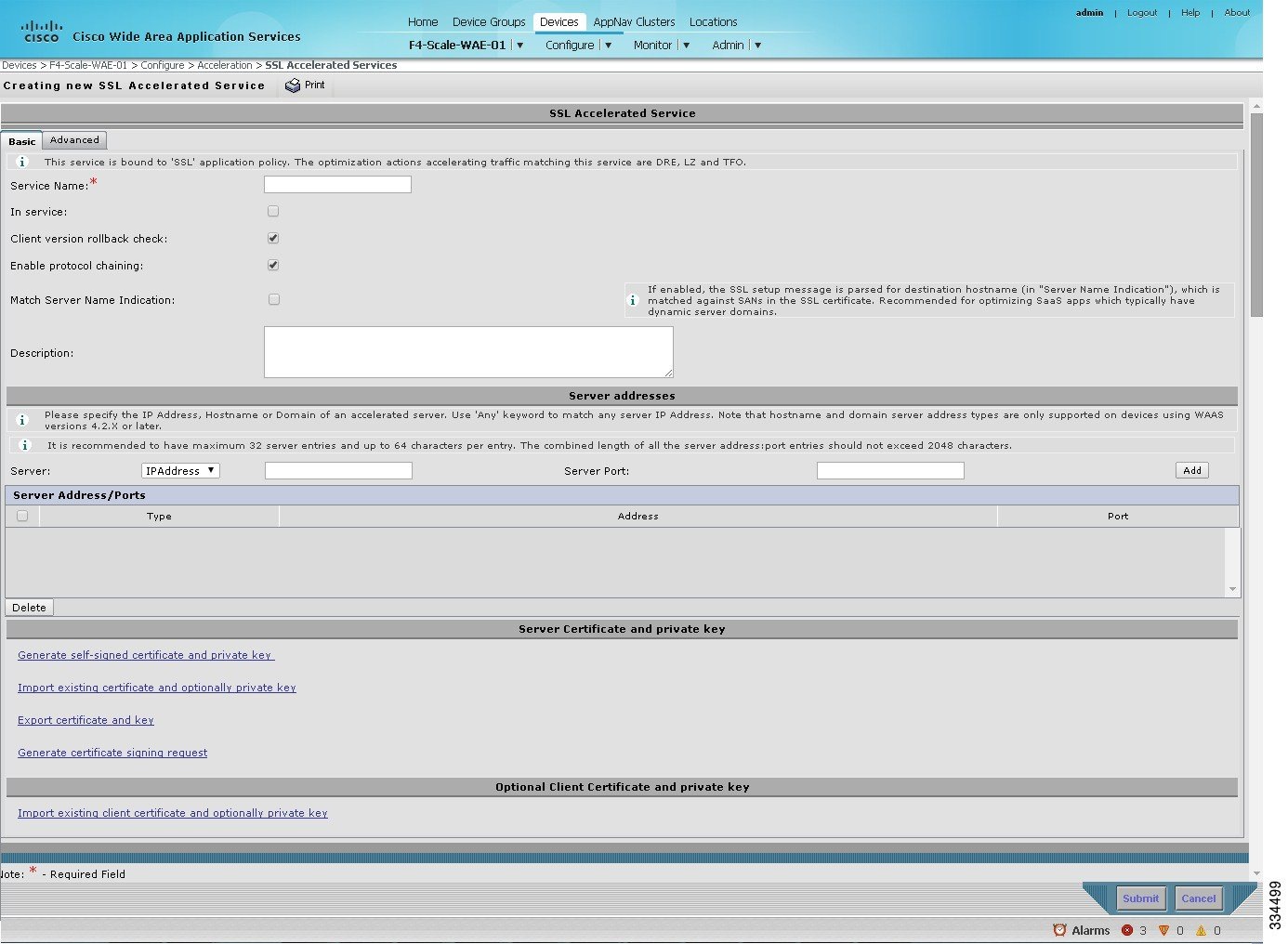Image resolution: width=1288 pixels, height=944 pixels.
Task: Open the Server type IPAddress dropdown
Action: click(x=180, y=470)
